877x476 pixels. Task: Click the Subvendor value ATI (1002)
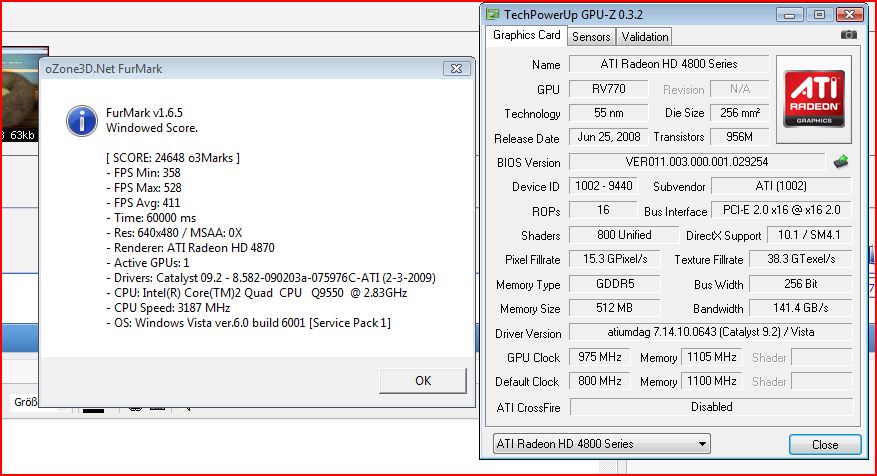(781, 186)
